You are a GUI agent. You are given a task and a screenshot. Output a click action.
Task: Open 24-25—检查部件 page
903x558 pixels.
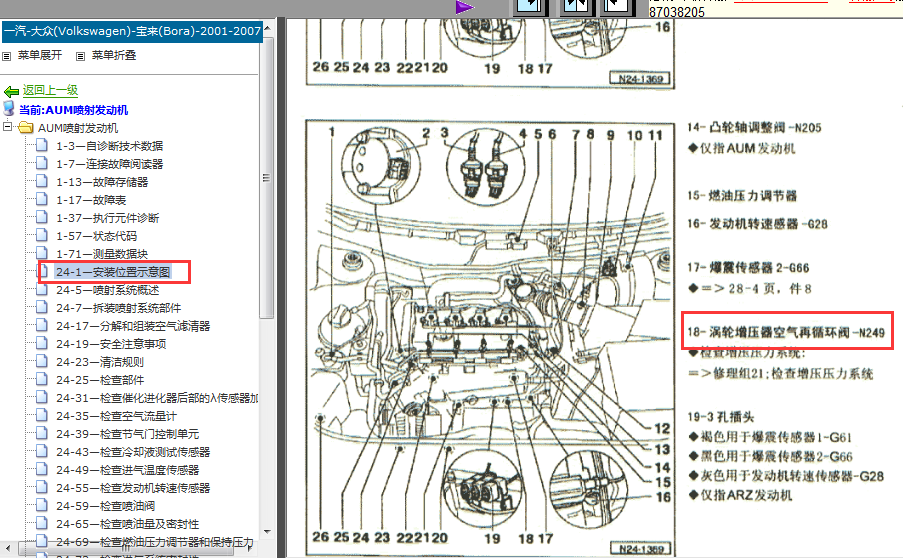(x=100, y=380)
